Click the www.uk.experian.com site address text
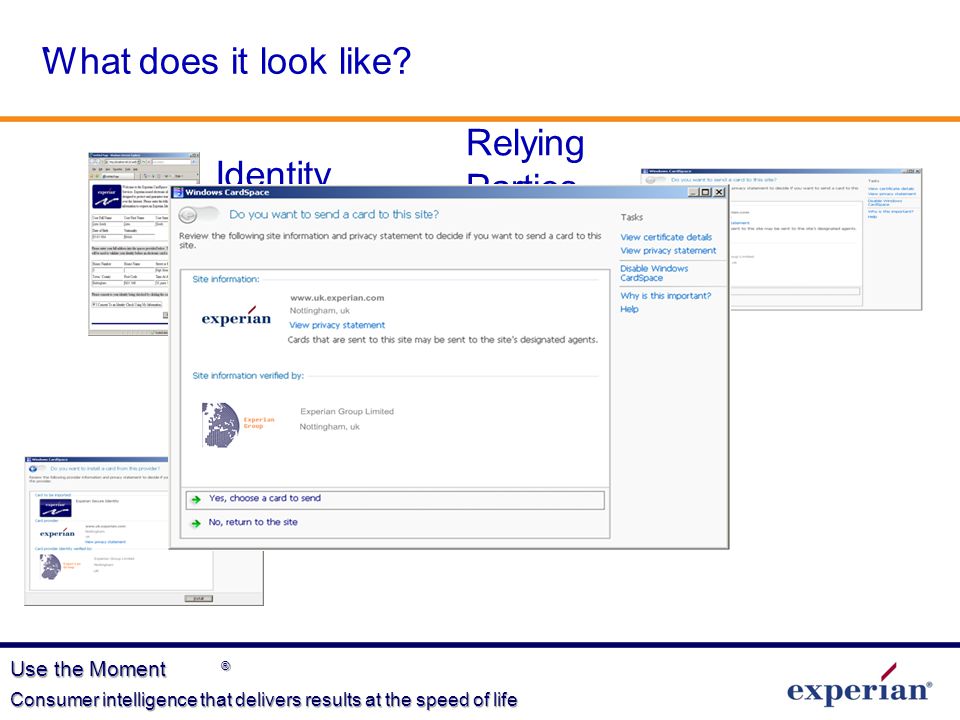 point(337,298)
